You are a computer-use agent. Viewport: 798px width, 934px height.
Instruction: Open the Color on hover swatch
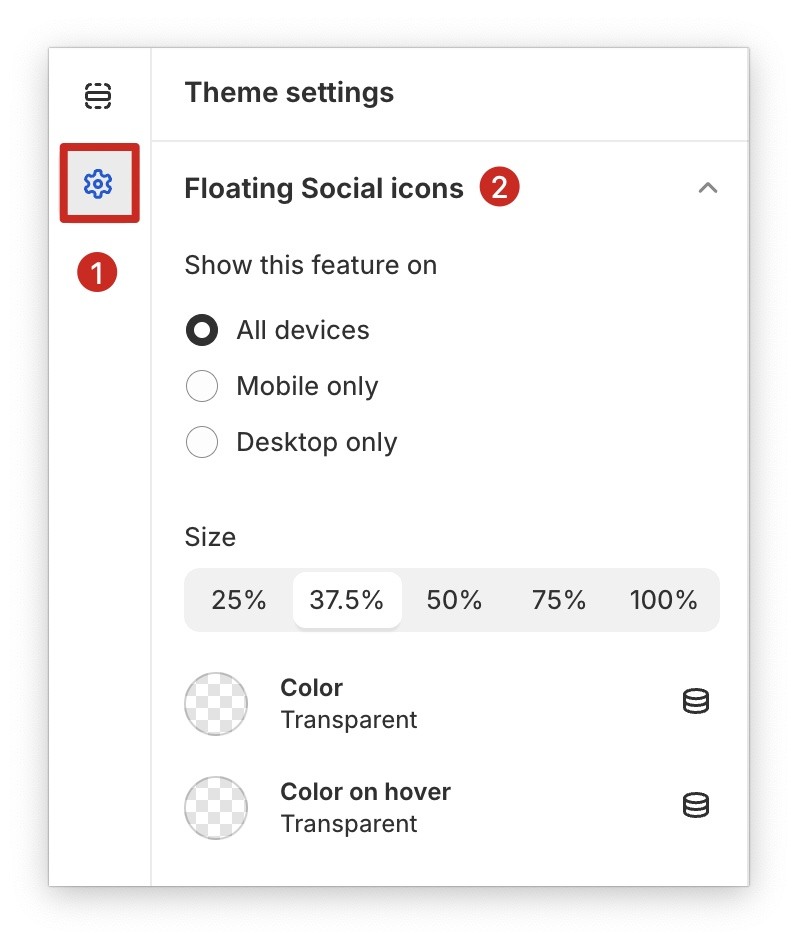click(x=216, y=808)
